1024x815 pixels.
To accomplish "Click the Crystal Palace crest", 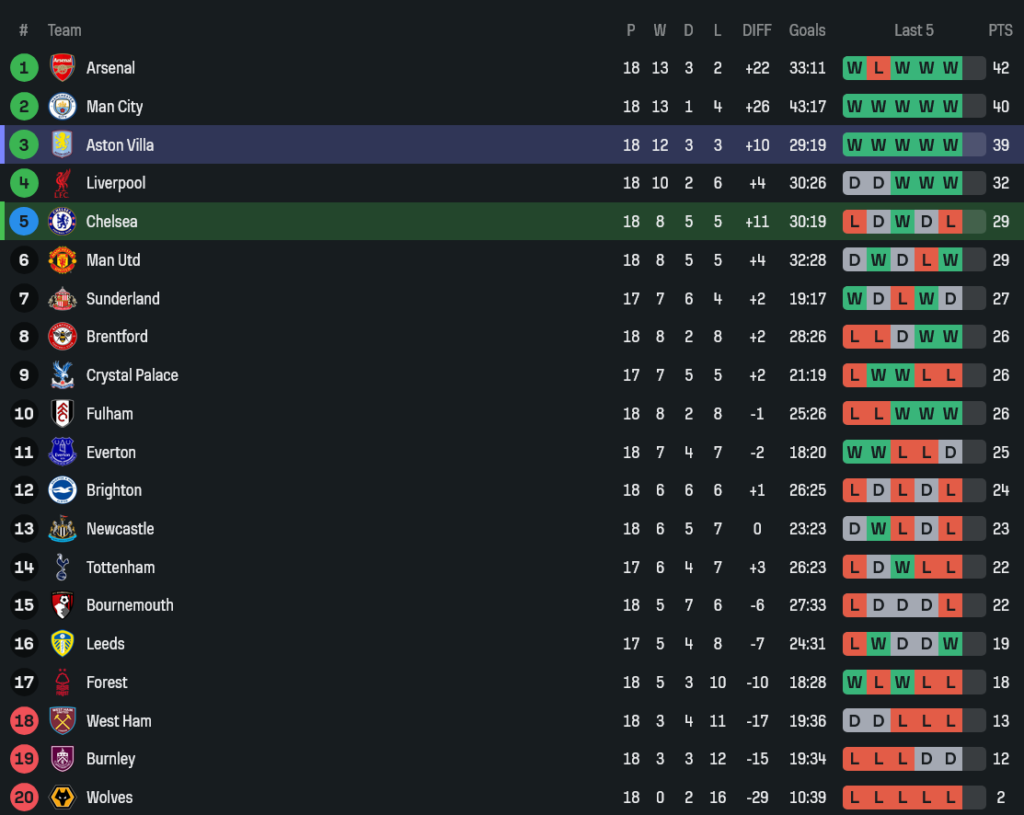I will pyautogui.click(x=62, y=375).
